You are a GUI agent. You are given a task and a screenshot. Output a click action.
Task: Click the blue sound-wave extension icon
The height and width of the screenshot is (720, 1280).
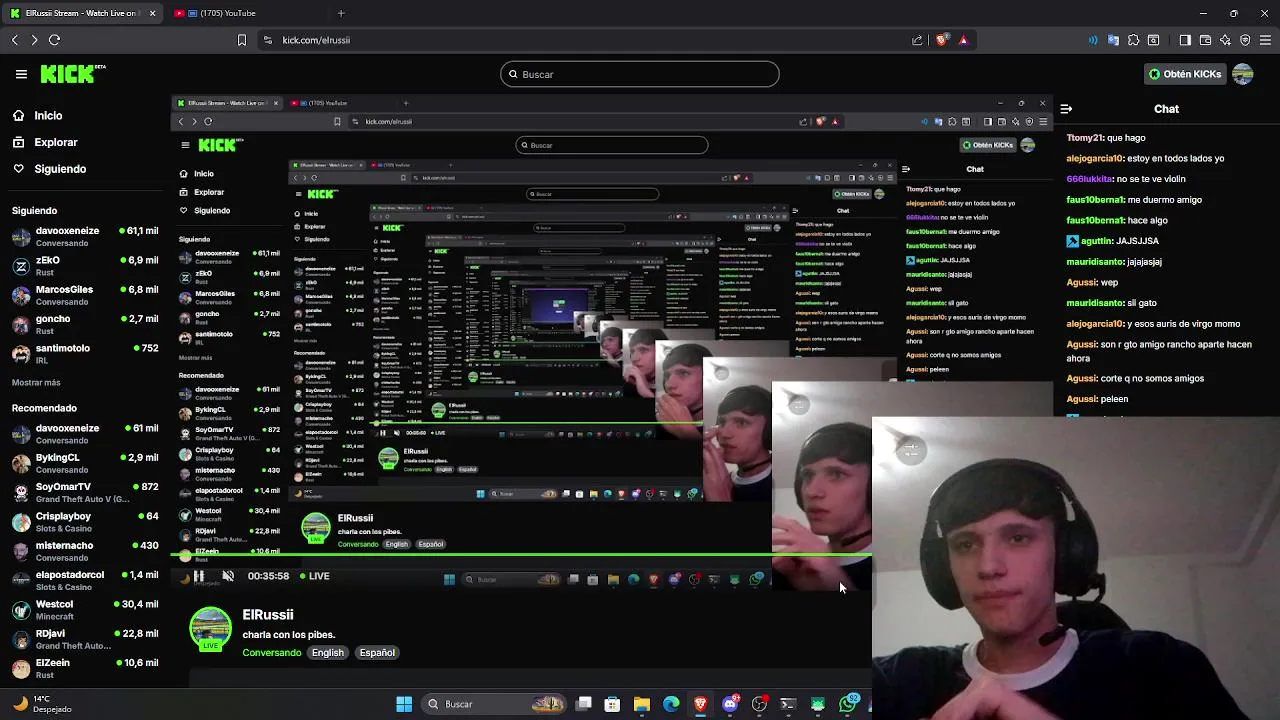1093,40
